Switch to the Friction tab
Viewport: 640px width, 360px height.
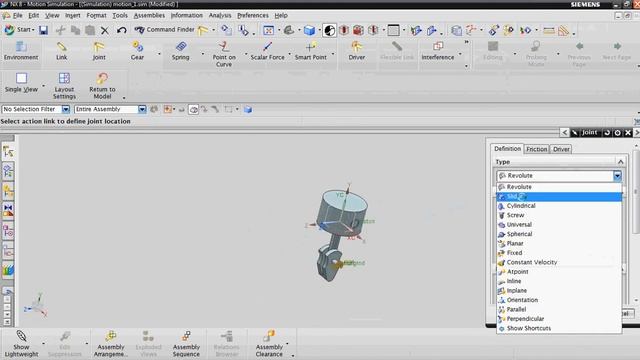pyautogui.click(x=536, y=149)
